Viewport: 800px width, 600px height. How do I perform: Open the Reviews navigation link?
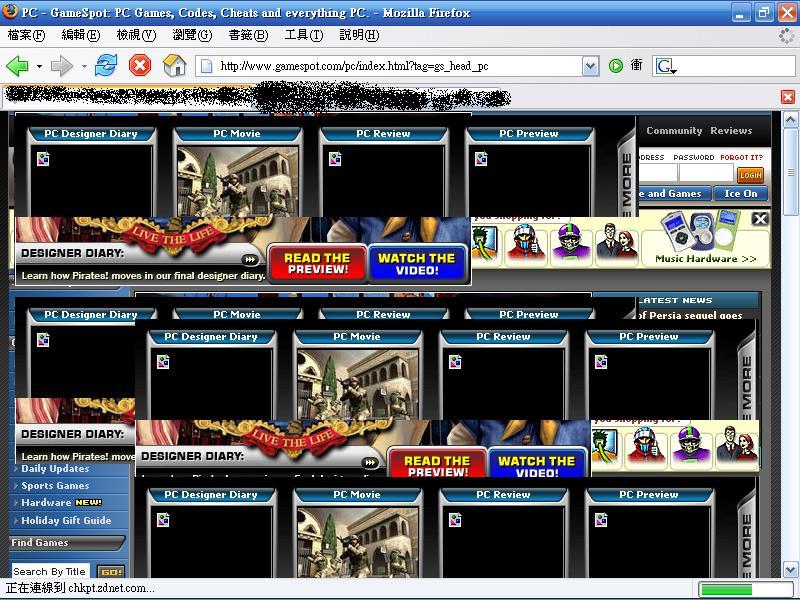(x=731, y=131)
